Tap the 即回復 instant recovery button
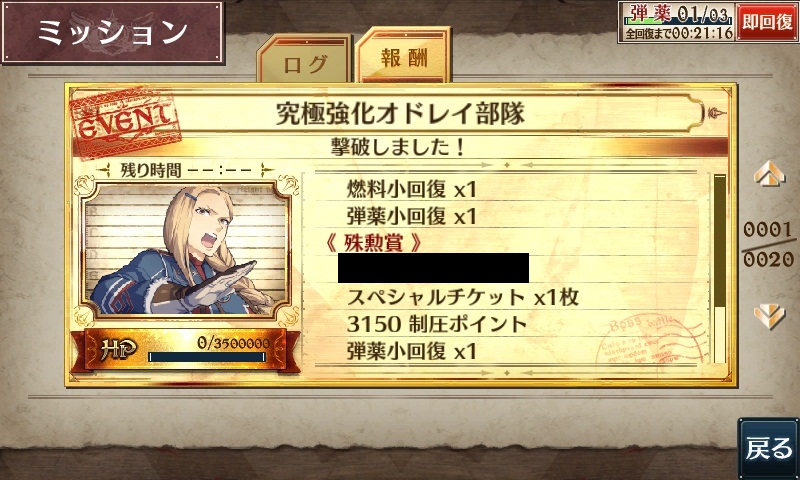This screenshot has height=480, width=800. click(766, 22)
